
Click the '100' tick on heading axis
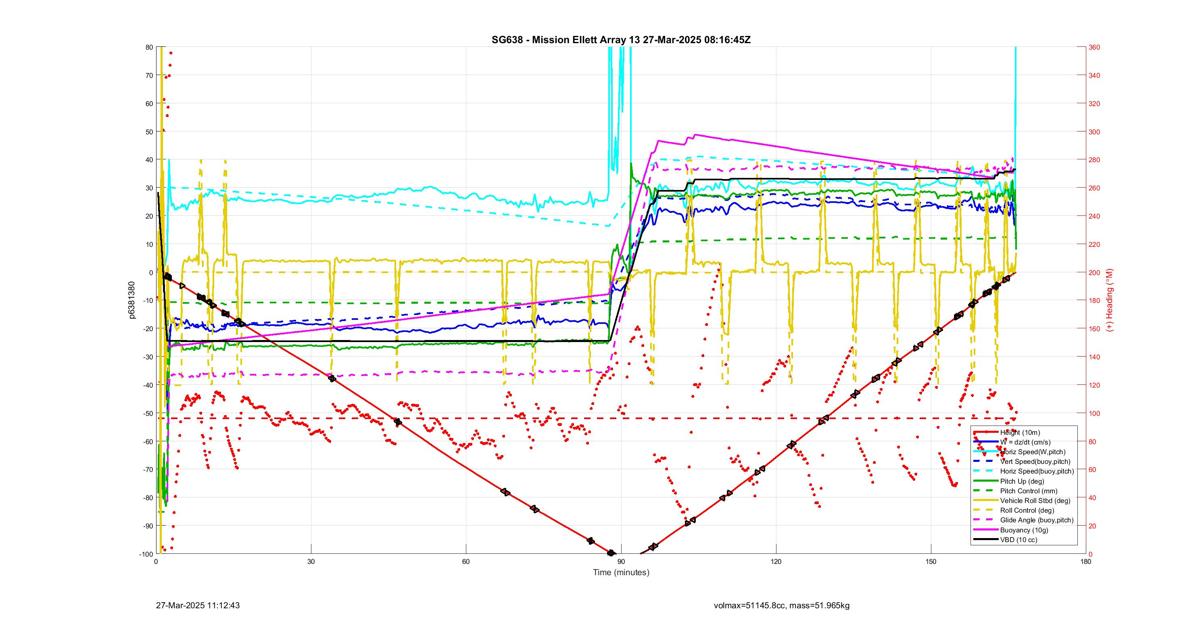point(1095,413)
